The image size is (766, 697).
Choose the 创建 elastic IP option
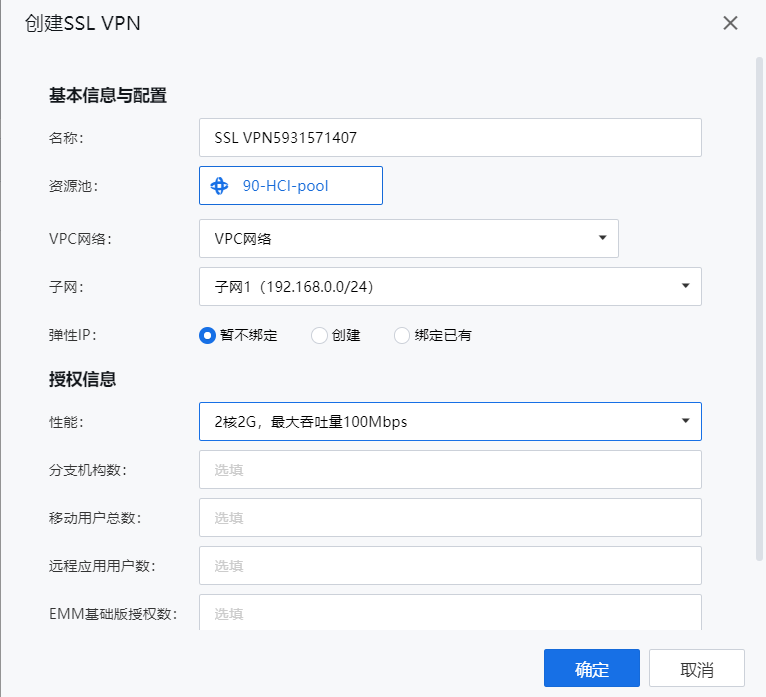319,336
